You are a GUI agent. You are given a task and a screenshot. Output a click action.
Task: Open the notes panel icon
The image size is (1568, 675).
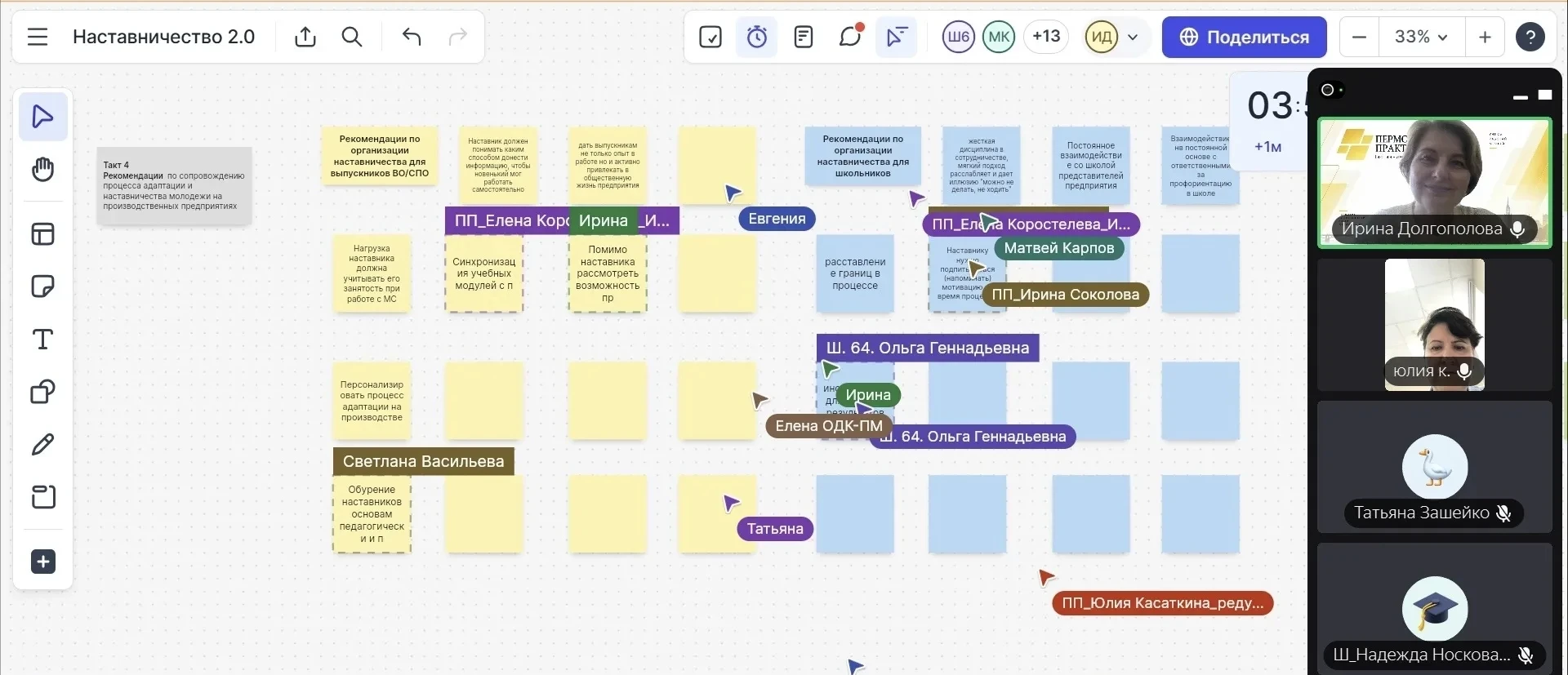(804, 37)
